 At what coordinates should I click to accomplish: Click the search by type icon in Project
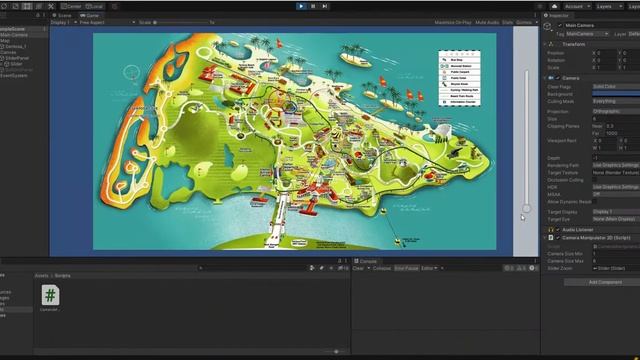tap(312, 268)
